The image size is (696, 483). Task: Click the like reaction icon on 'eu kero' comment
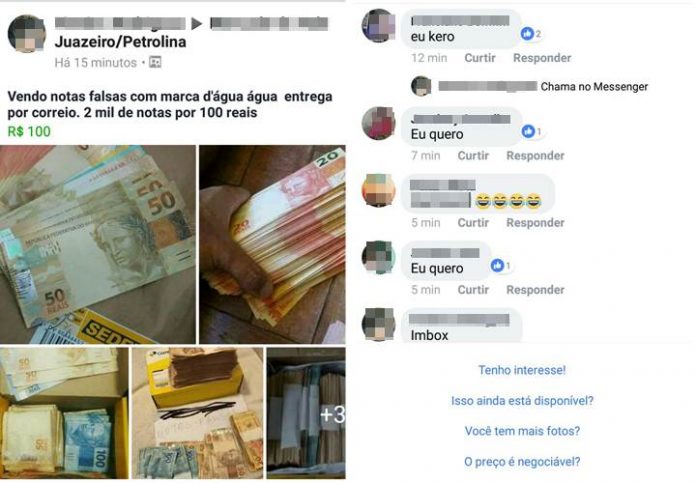click(x=527, y=33)
